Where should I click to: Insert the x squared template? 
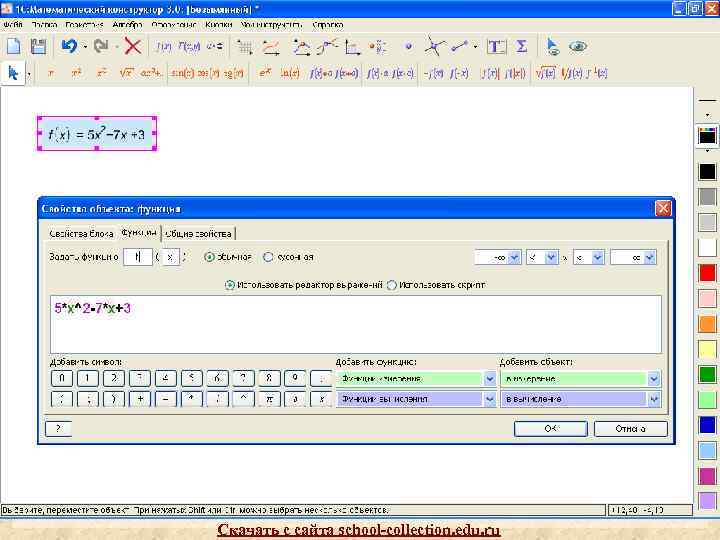pos(76,73)
